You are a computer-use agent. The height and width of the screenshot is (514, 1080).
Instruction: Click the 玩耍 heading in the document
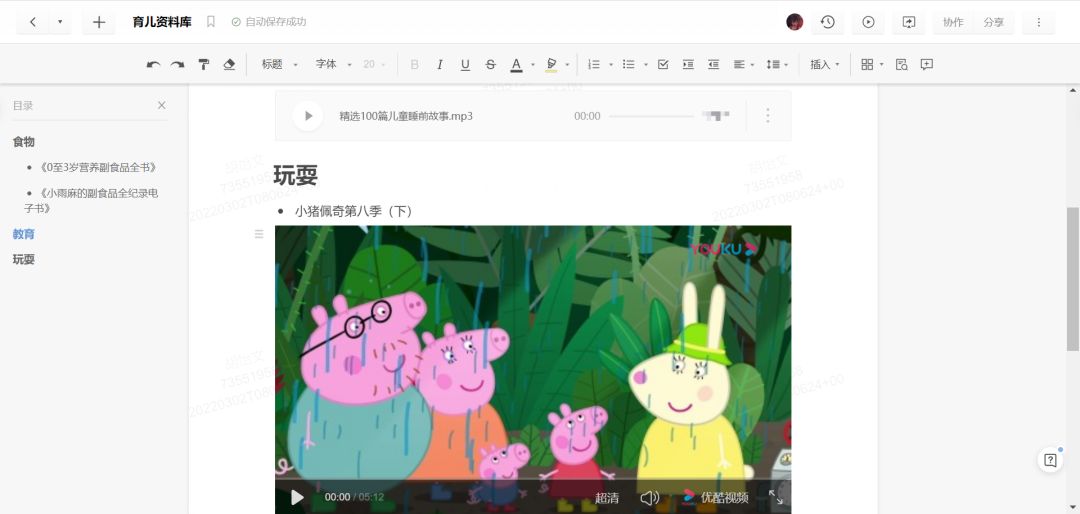coord(295,176)
